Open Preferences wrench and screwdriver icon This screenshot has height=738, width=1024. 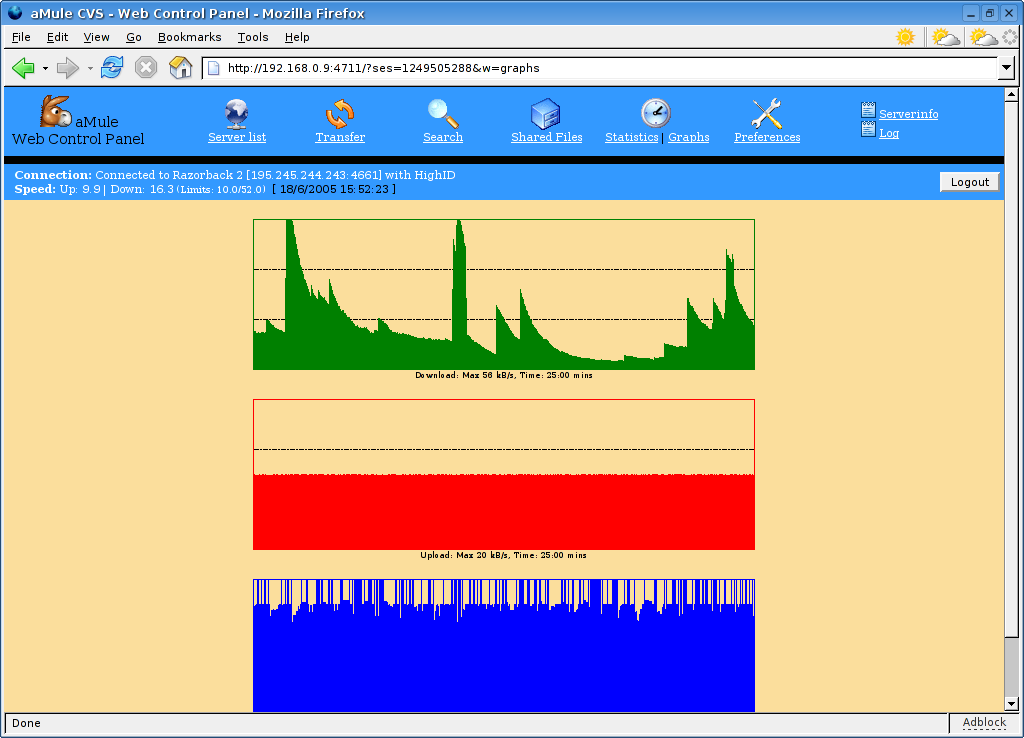click(x=766, y=113)
